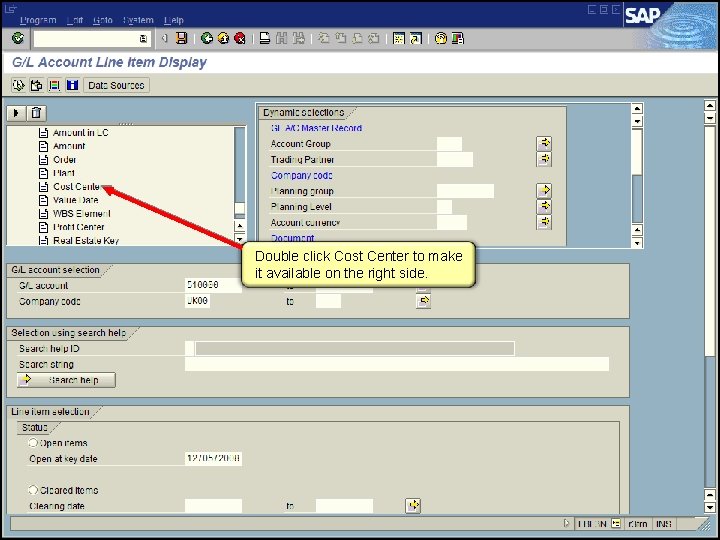Click multiple selection arrow for Planning Level

tap(544, 206)
